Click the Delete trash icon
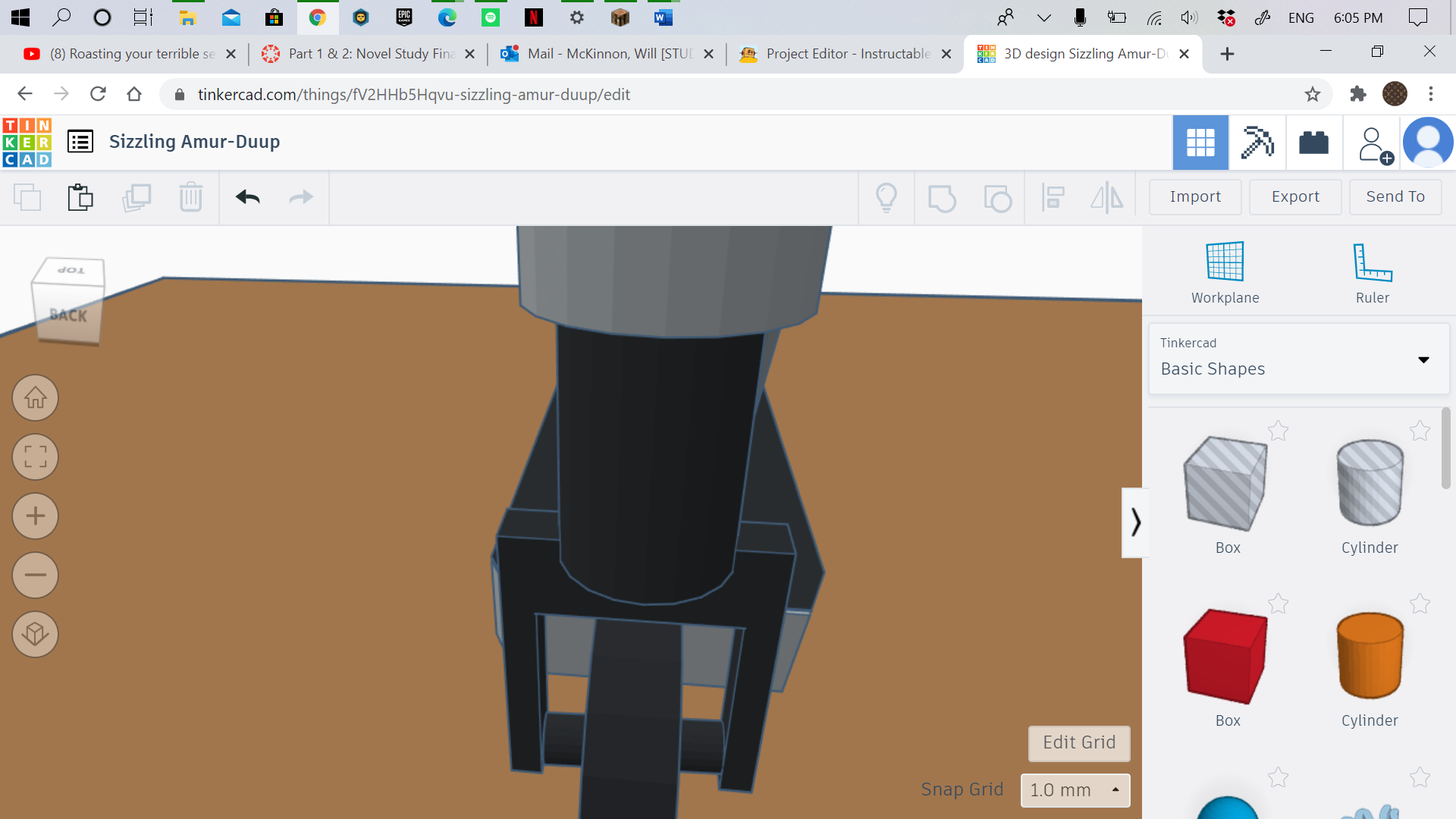 [191, 197]
